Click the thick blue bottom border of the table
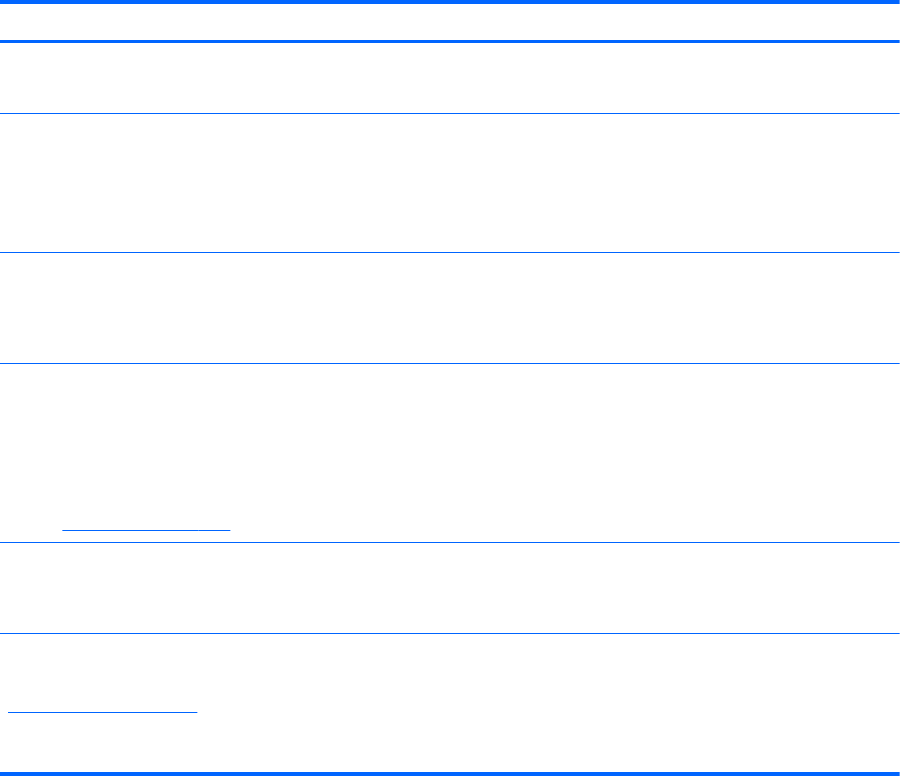The height and width of the screenshot is (776, 900). pos(450,772)
